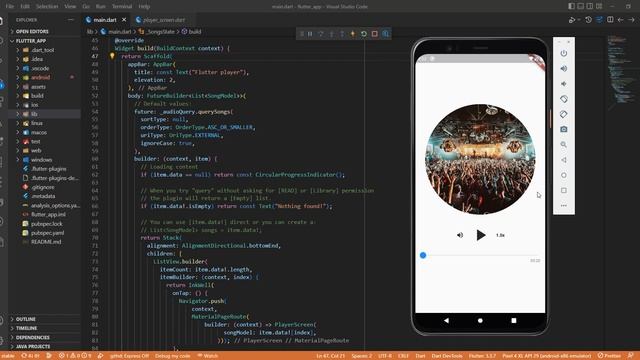This screenshot has height=360, width=640.
Task: Toggle the secondary sidebar layout icon
Action: coord(590,6)
